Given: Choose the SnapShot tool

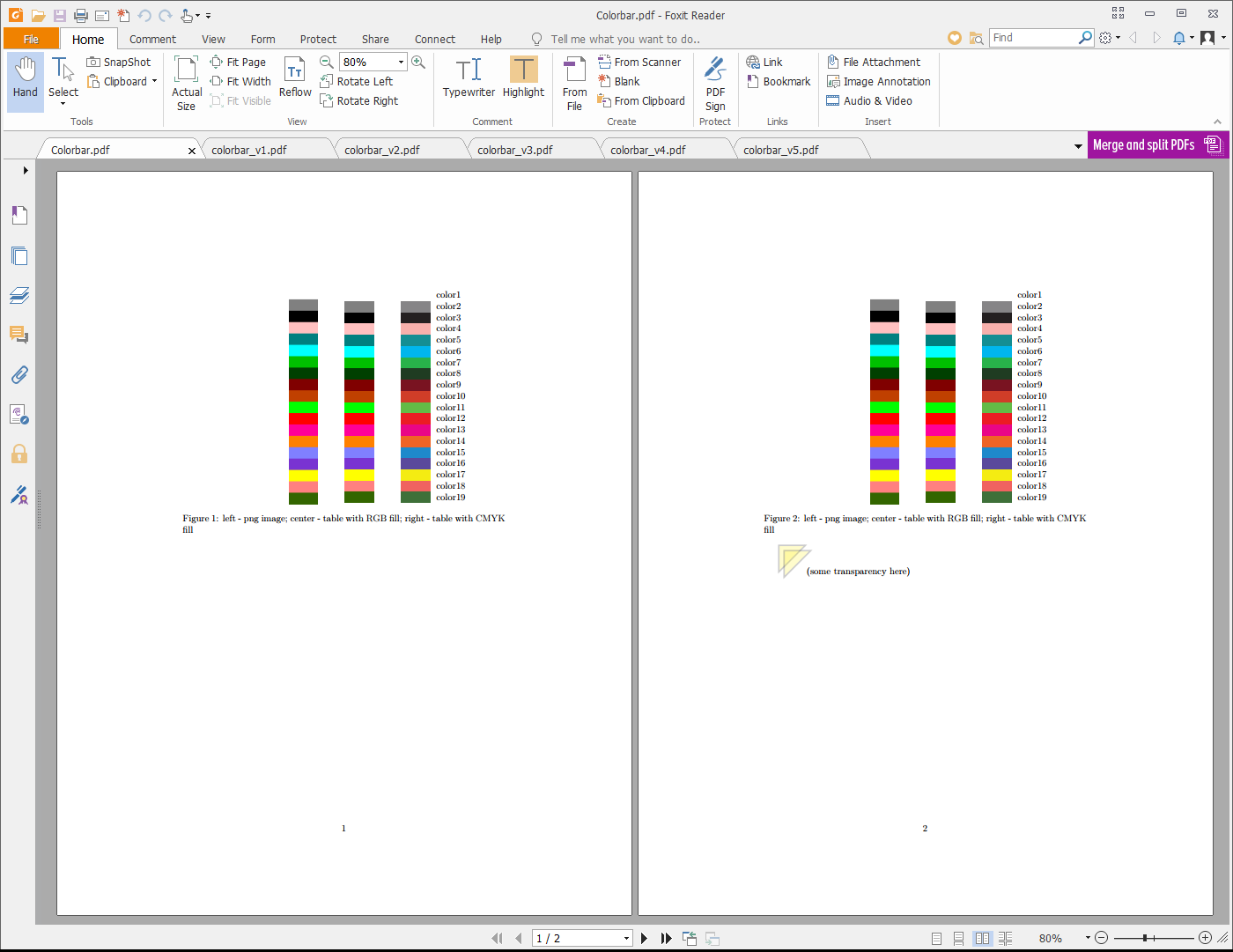Looking at the screenshot, I should (119, 62).
